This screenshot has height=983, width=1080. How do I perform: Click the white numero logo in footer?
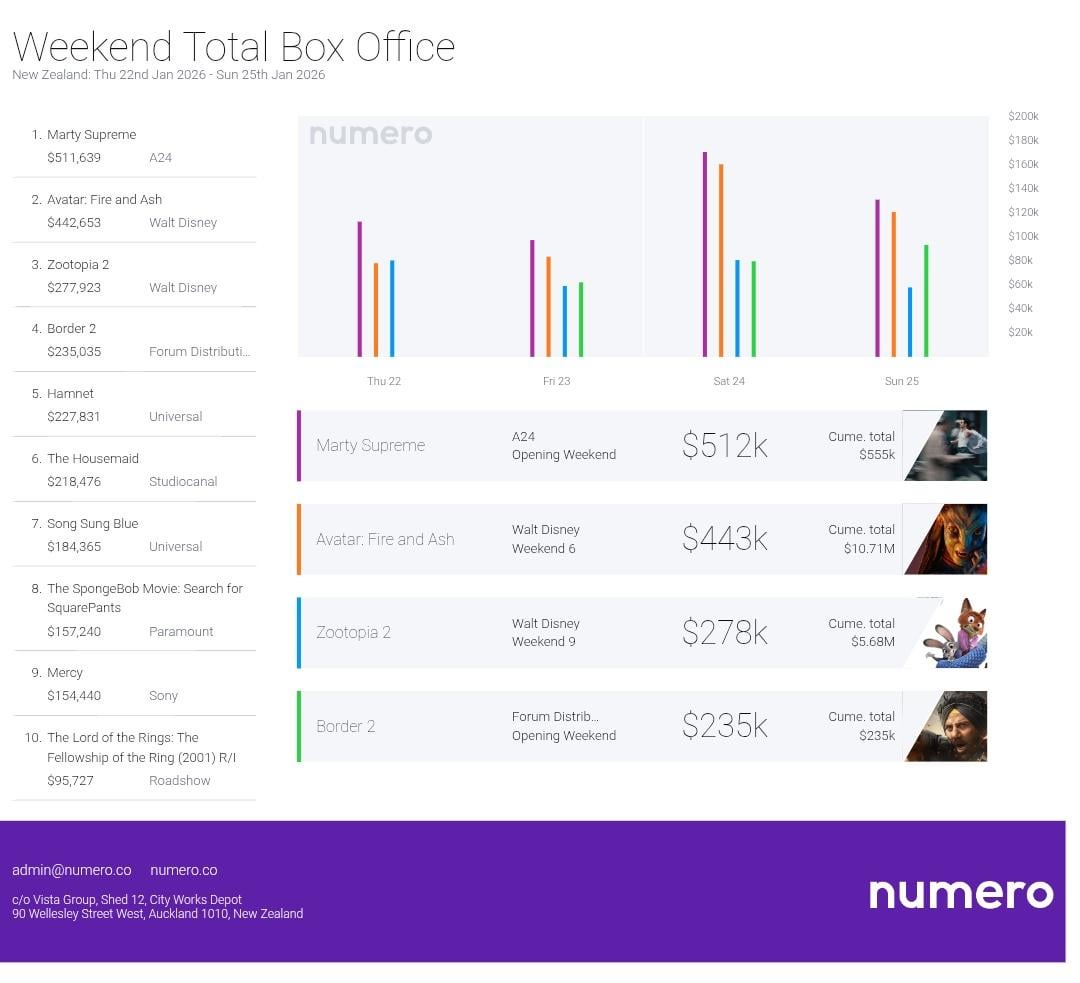click(x=960, y=893)
